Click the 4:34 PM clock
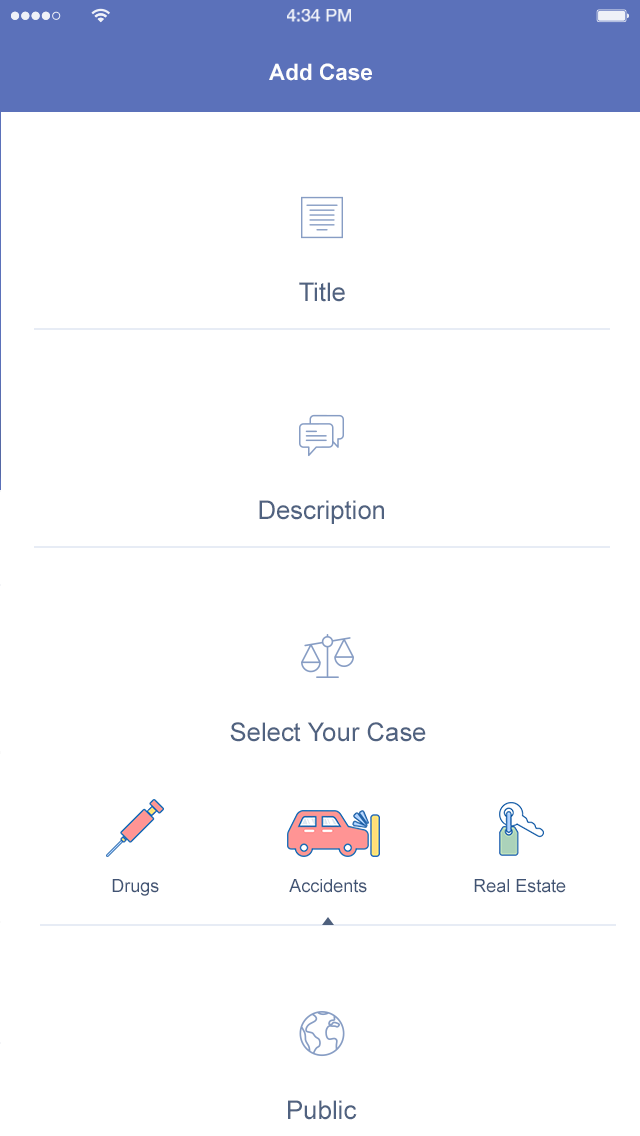This screenshot has height=1136, width=640. coord(319,15)
